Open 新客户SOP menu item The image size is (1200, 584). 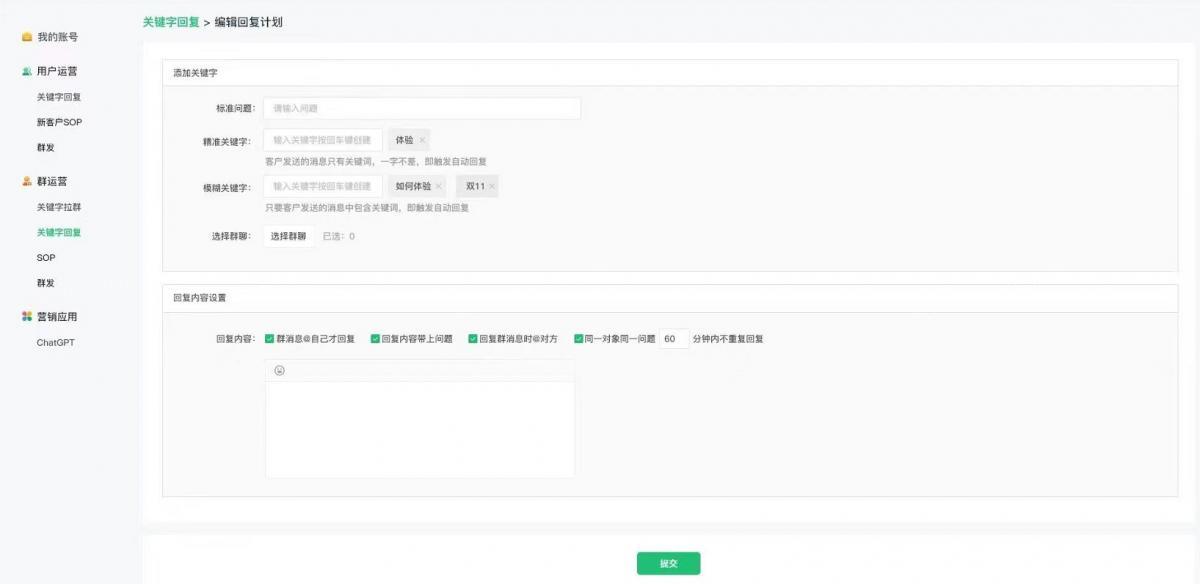(59, 123)
